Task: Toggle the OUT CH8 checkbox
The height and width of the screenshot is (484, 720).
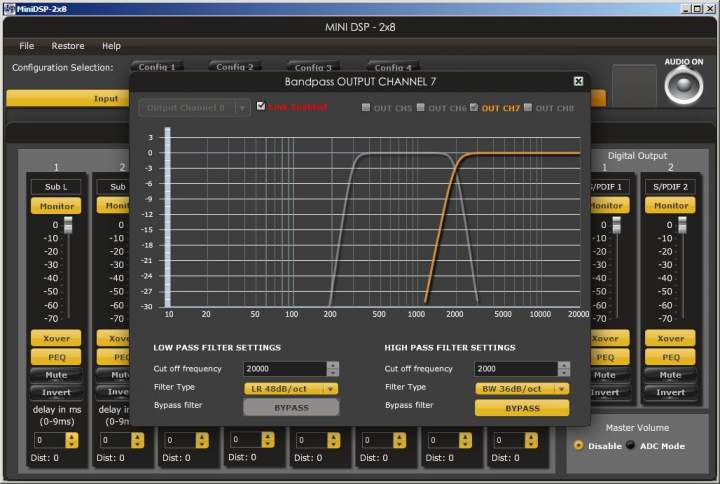Action: tap(528, 107)
